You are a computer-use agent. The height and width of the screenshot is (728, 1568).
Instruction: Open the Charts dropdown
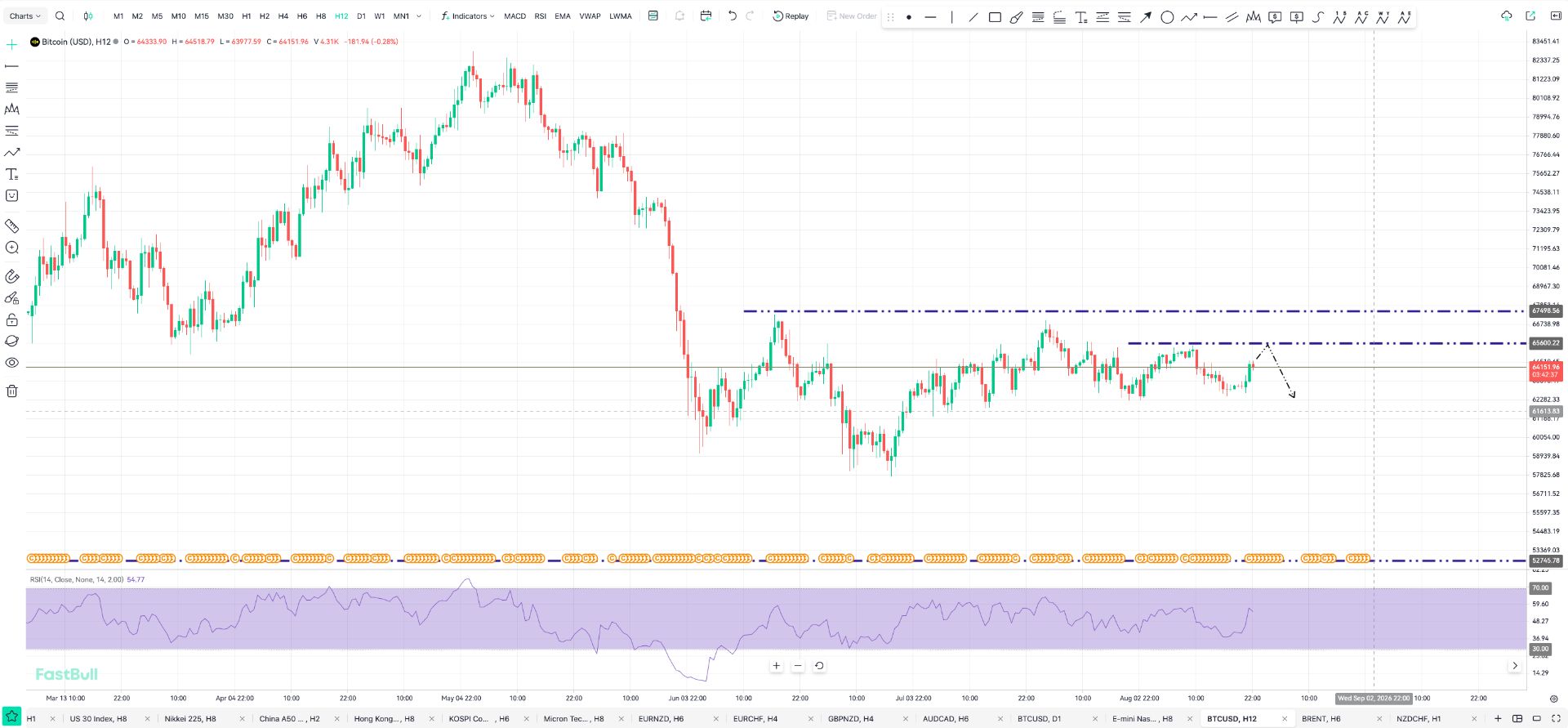(24, 16)
